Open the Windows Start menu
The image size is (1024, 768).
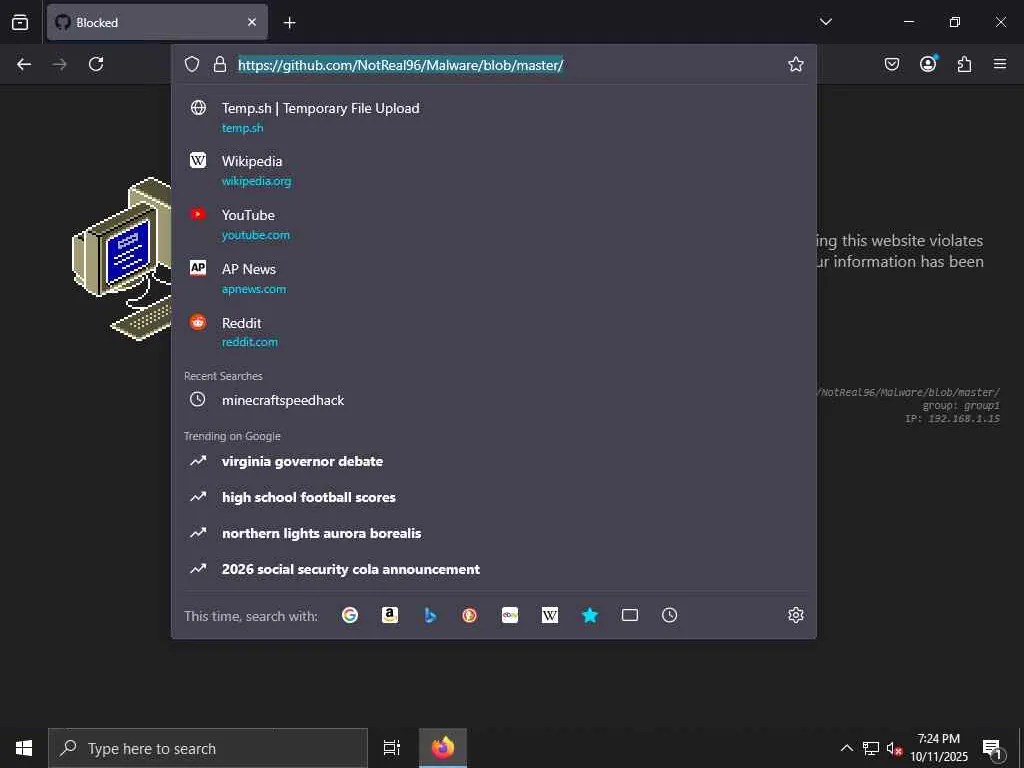coord(24,748)
